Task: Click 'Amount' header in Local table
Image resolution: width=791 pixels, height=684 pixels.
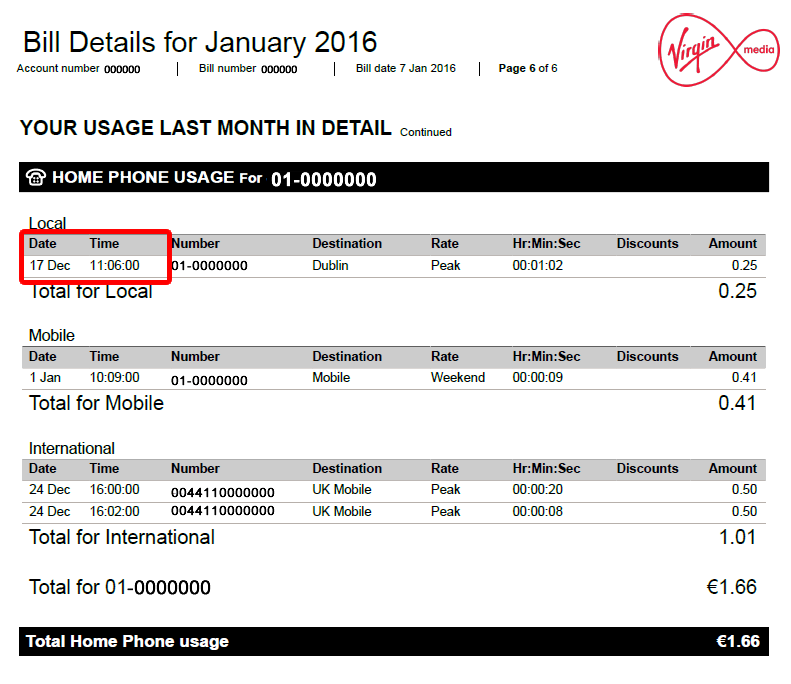Action: pyautogui.click(x=732, y=244)
